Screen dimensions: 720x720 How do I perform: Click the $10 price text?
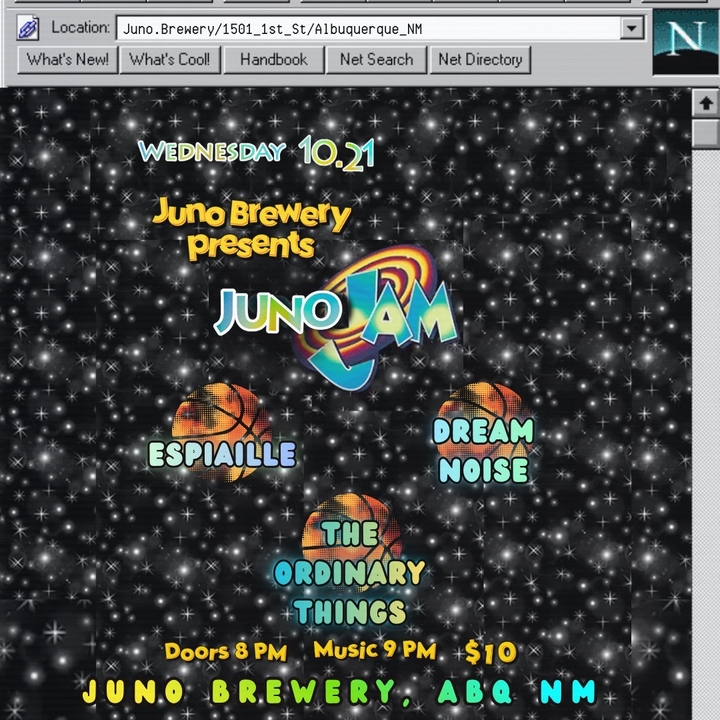[x=490, y=652]
